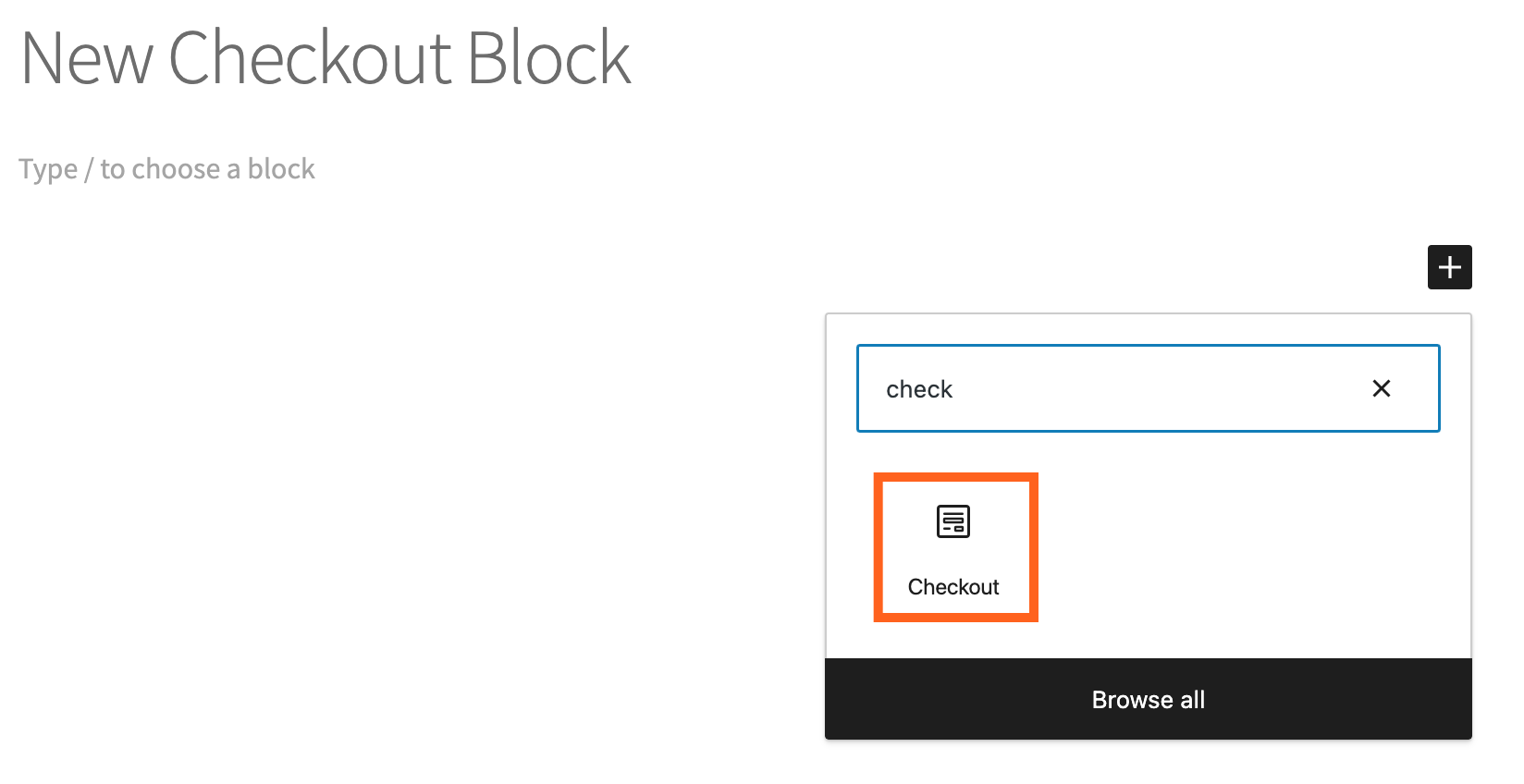Click the 'New Checkout Block' page title

325,57
